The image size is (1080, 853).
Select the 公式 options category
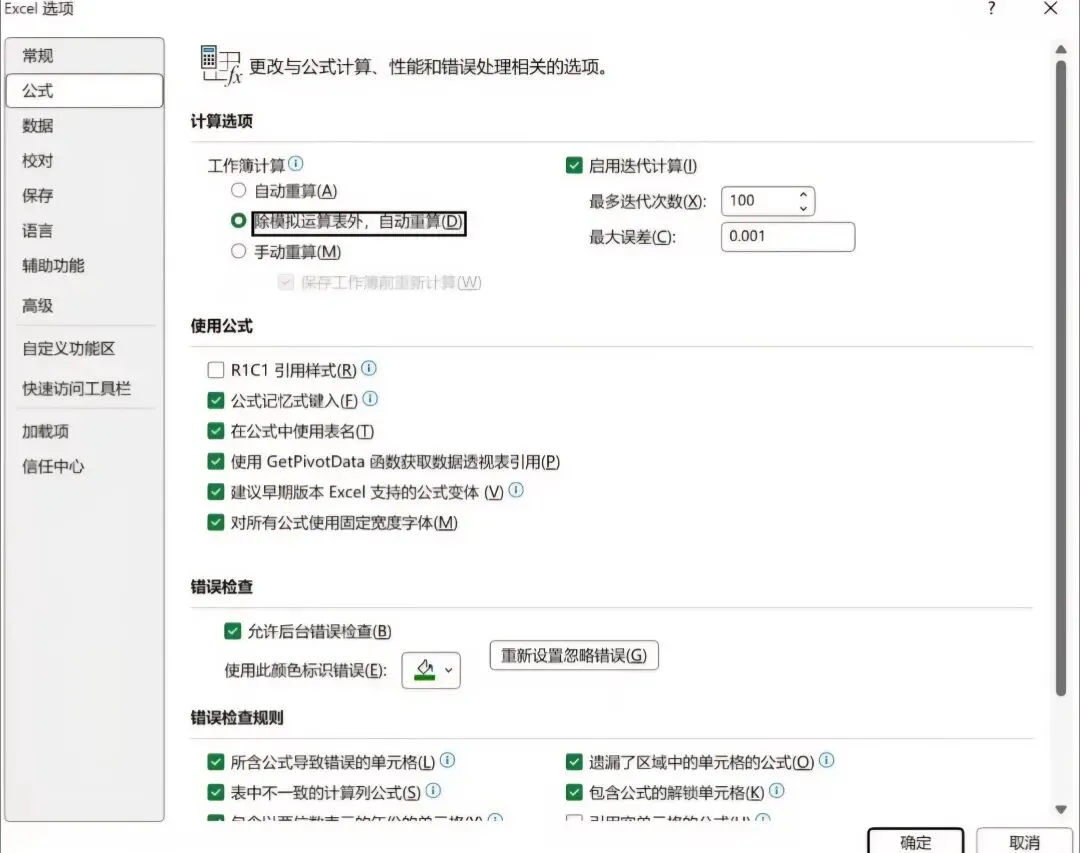click(x=84, y=90)
